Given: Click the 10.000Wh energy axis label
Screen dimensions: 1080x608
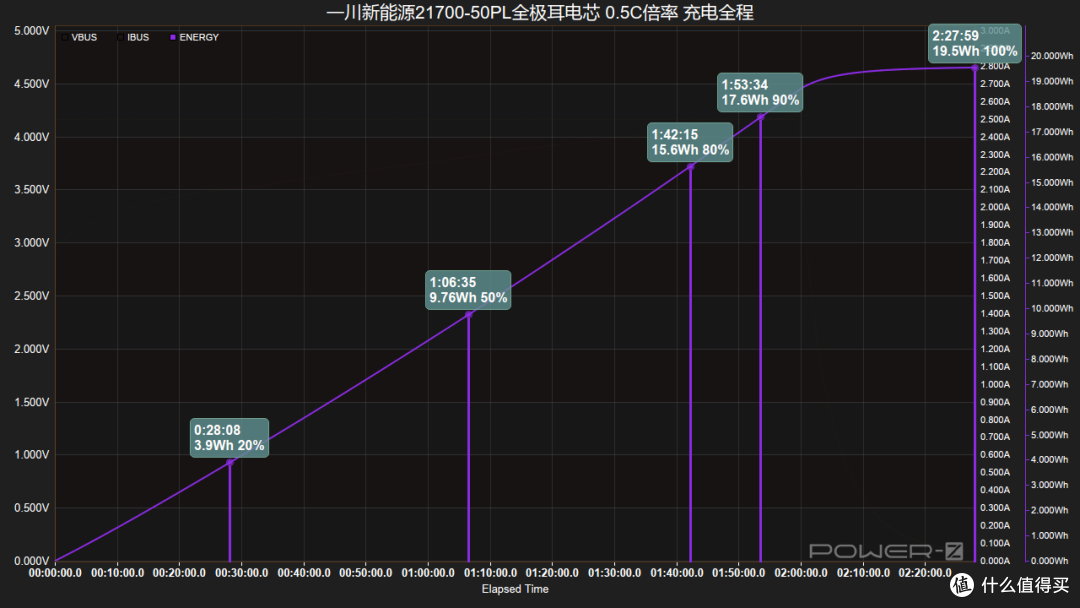Looking at the screenshot, I should click(1052, 308).
